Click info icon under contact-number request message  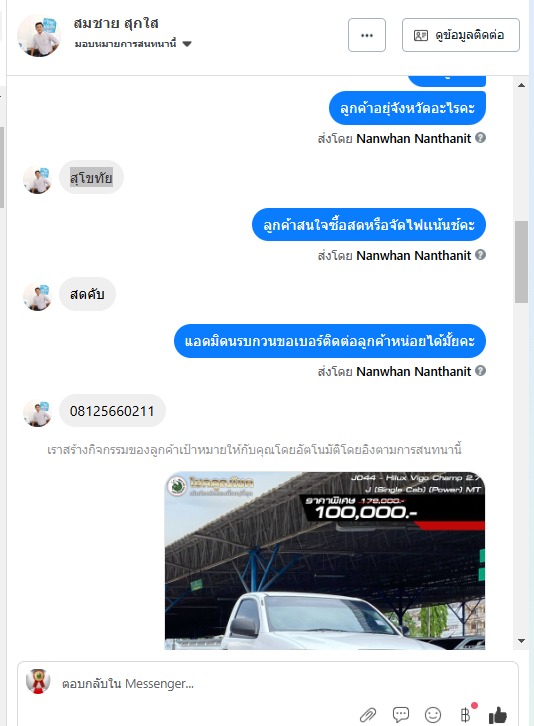(x=481, y=370)
